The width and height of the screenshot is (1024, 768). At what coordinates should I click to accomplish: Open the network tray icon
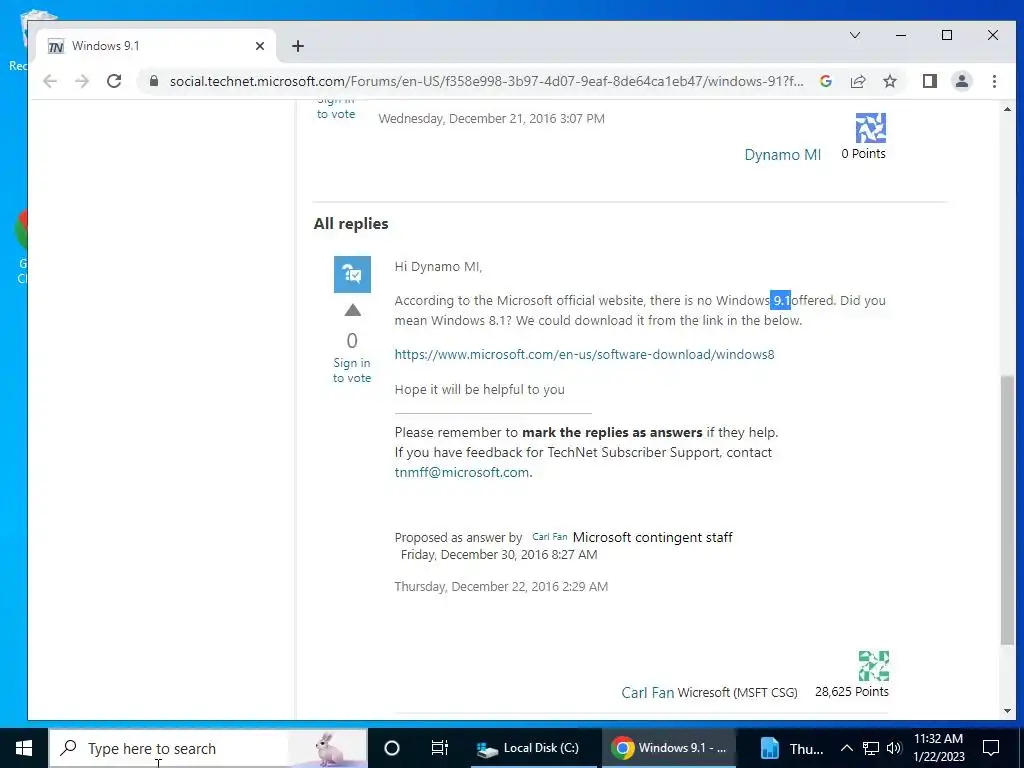(x=871, y=748)
